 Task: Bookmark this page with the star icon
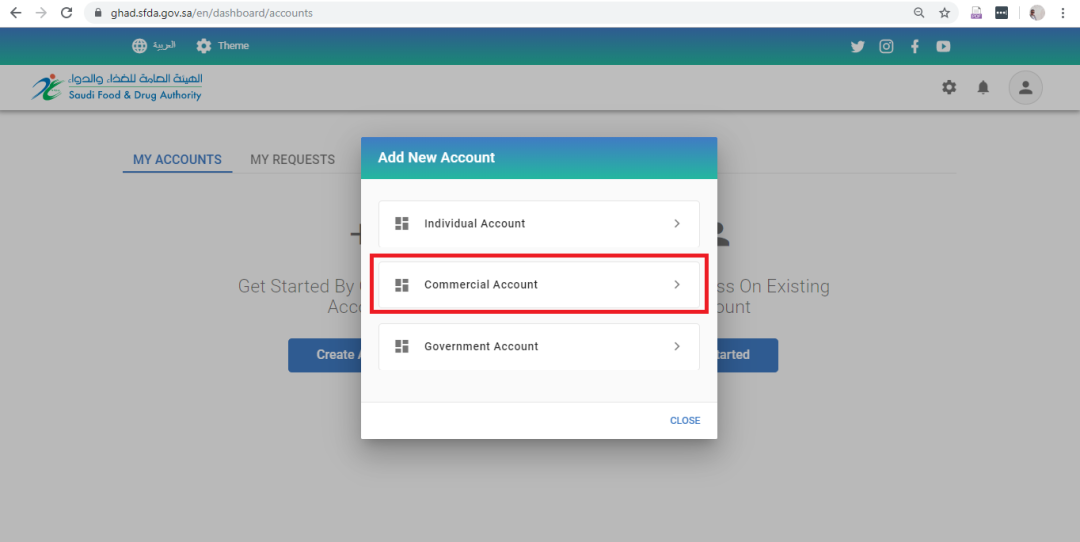[x=944, y=12]
